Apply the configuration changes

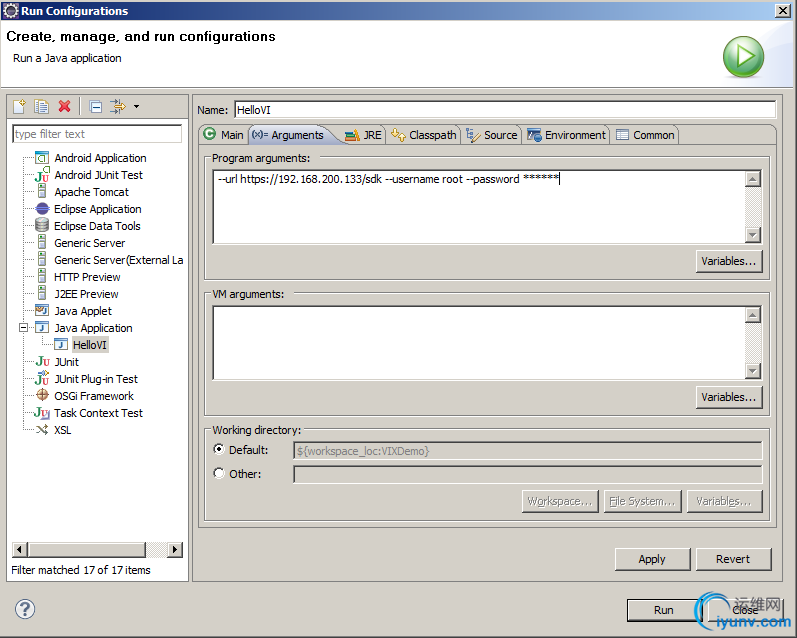(652, 559)
